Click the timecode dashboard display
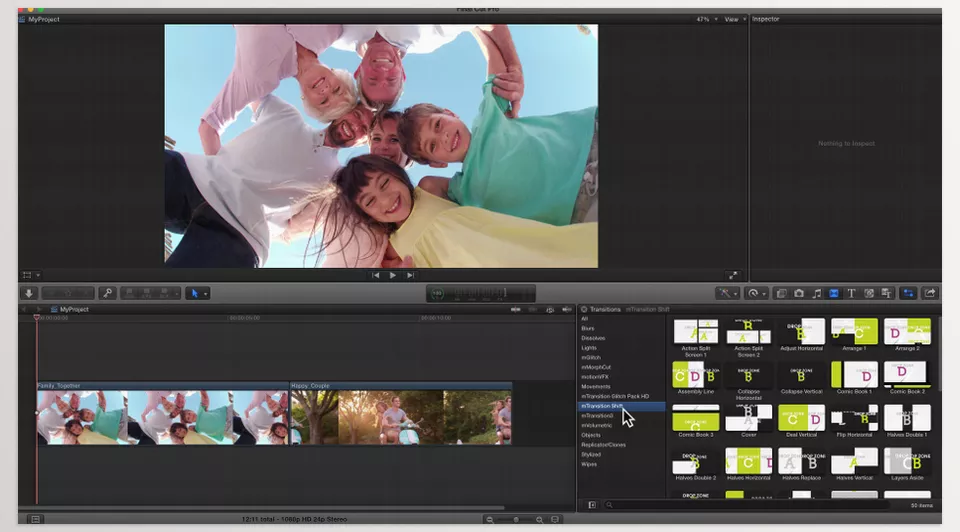 pyautogui.click(x=481, y=294)
